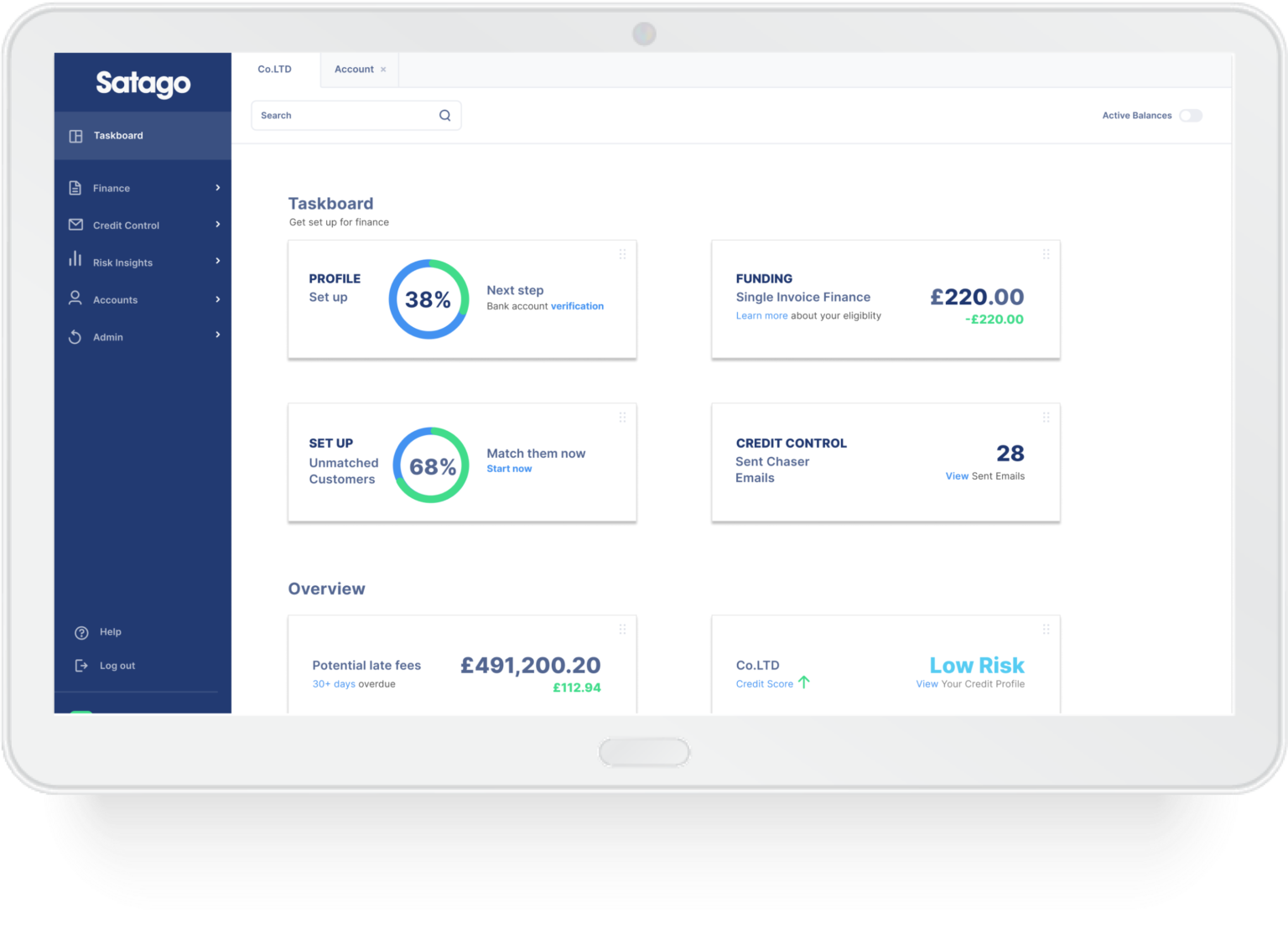Close the Account tab
This screenshot has width=1288, height=929.
pos(383,70)
